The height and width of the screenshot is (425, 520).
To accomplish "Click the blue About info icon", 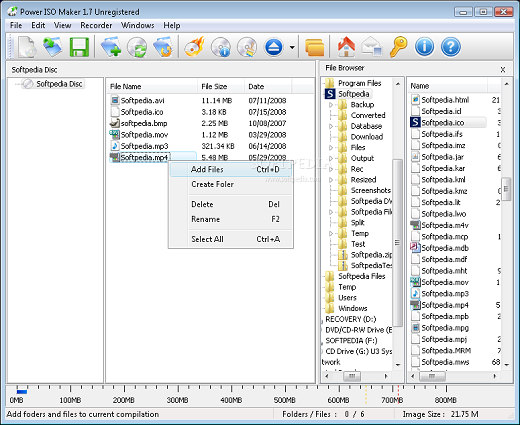I will [424, 47].
